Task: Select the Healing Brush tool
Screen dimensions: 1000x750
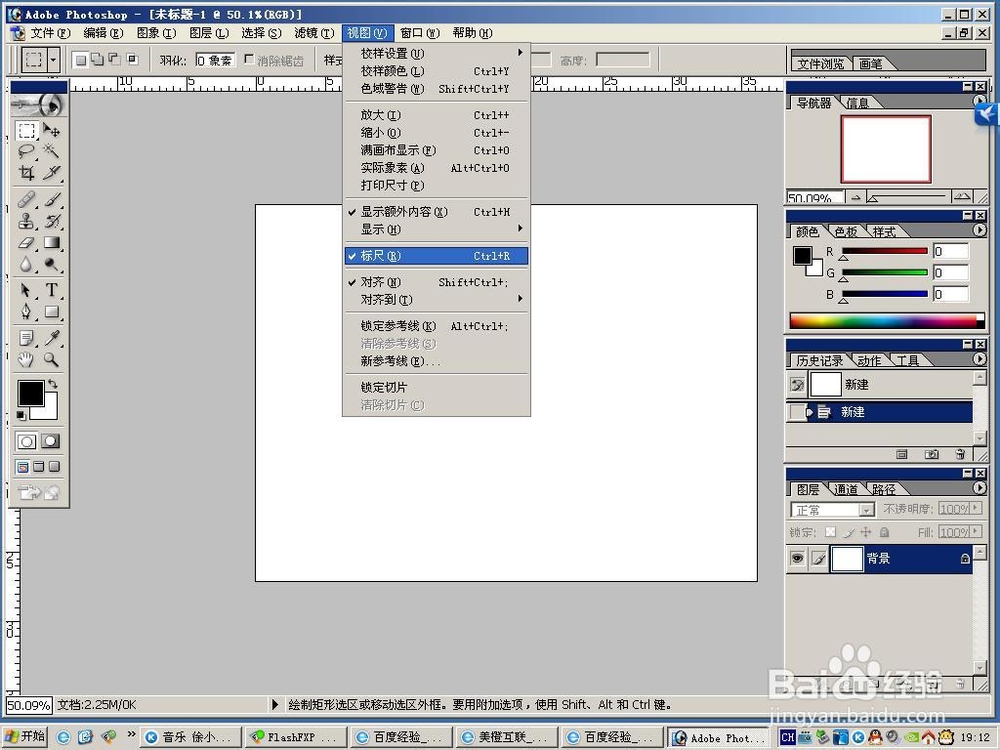Action: (26, 200)
